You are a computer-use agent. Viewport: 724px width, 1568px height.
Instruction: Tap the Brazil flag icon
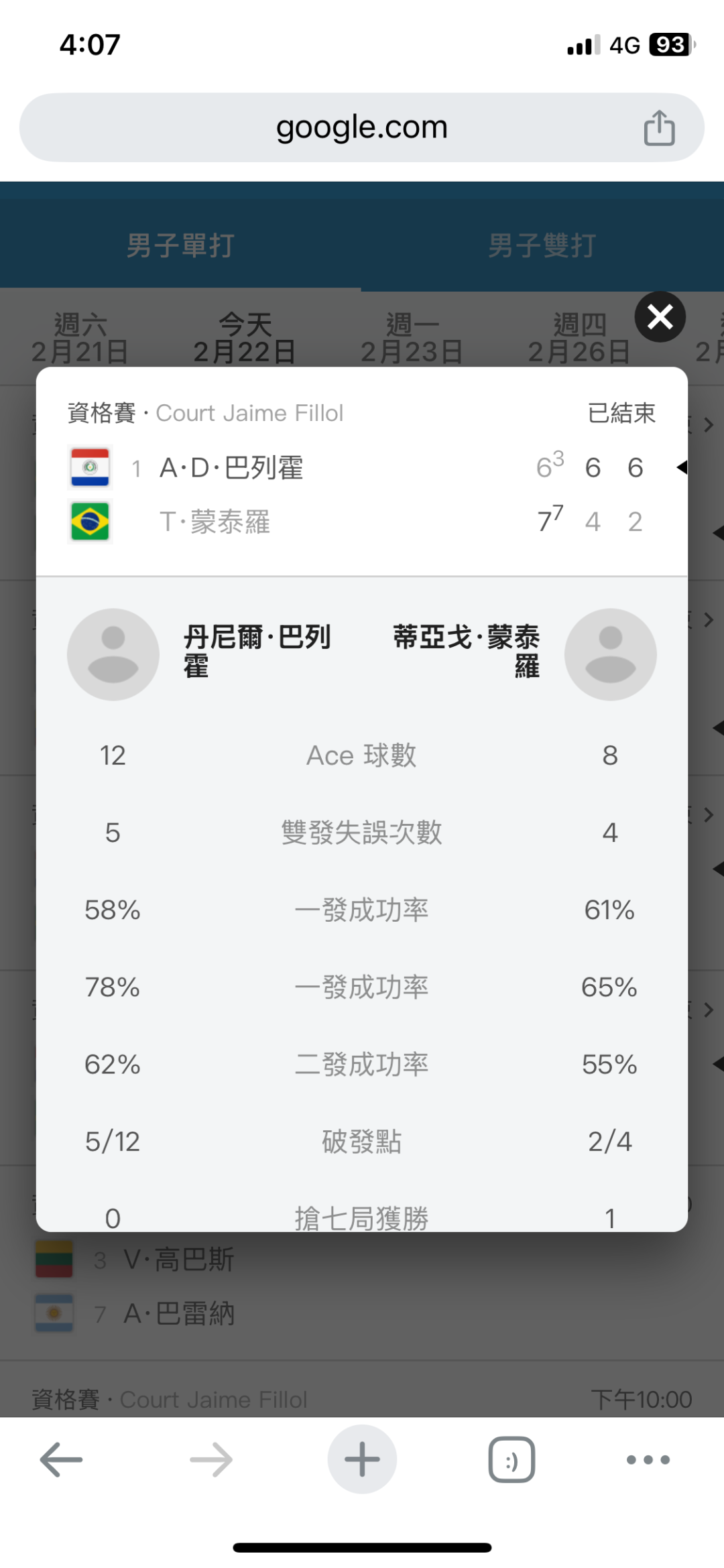[90, 522]
